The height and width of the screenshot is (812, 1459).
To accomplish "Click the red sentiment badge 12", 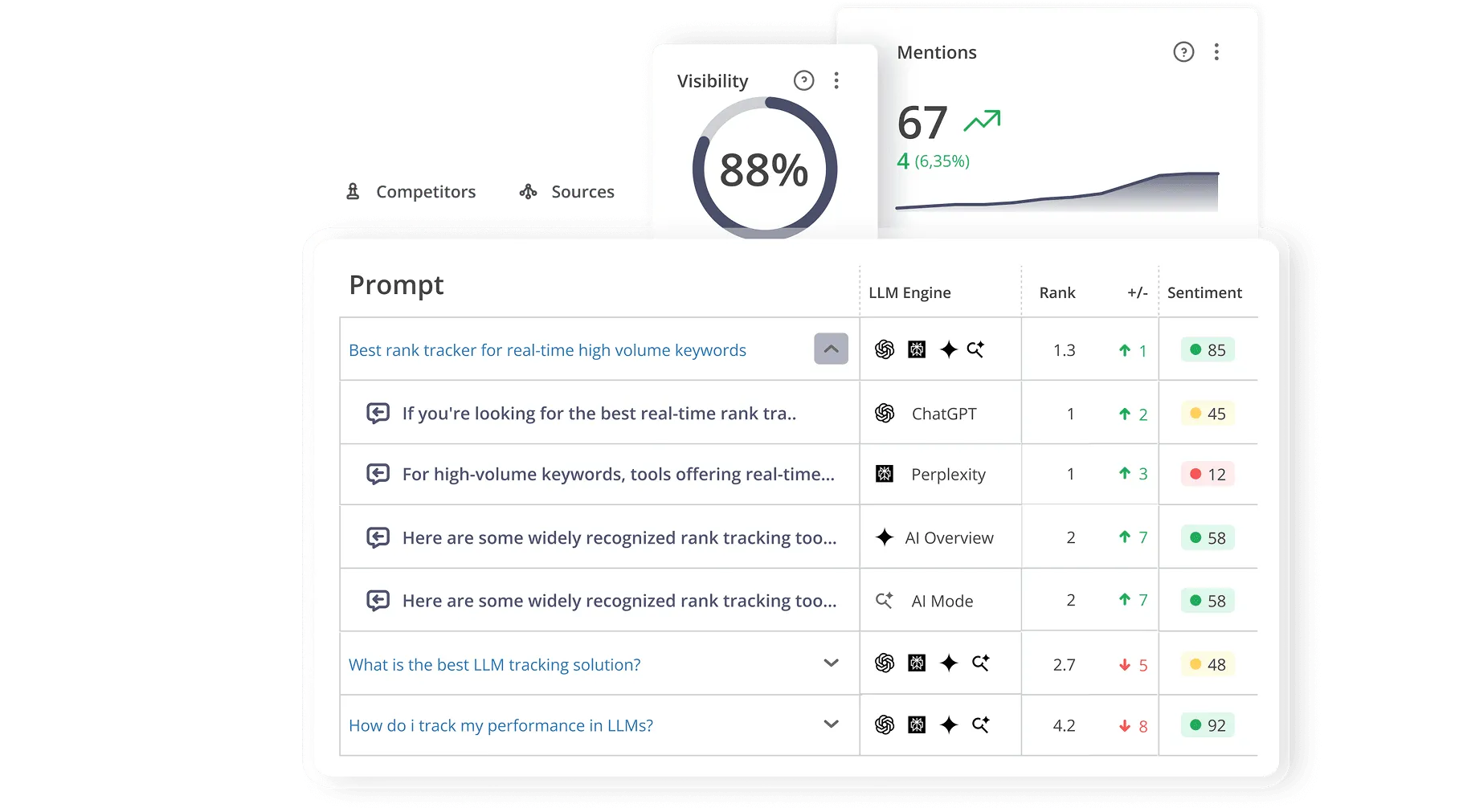I will tap(1208, 474).
